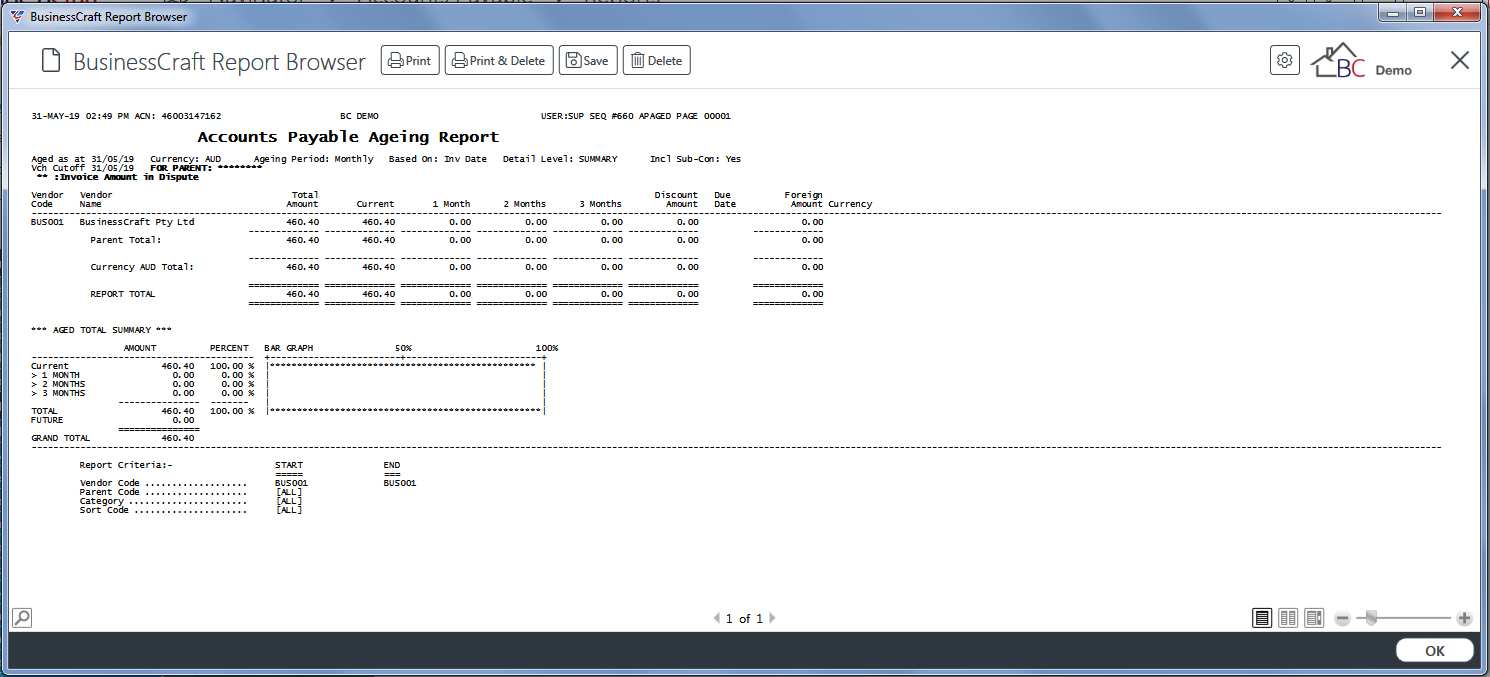
Task: Go to the previous page arrow
Action: 716,619
